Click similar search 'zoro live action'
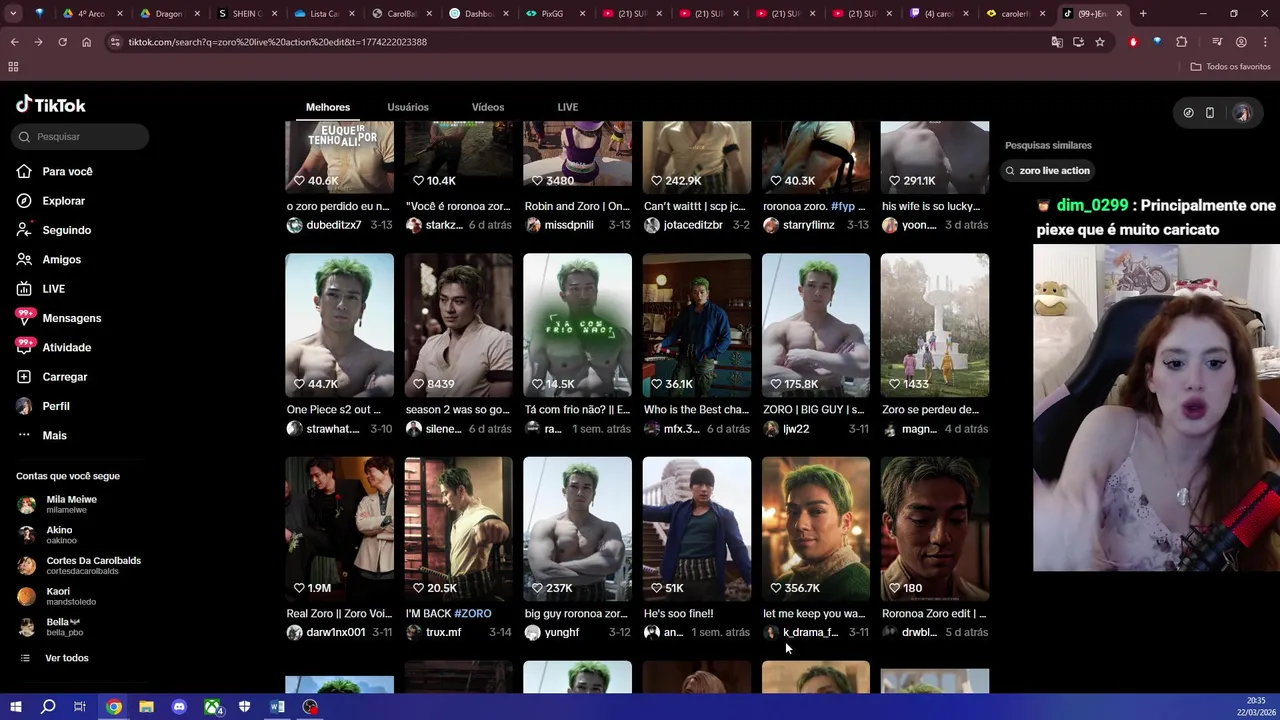 coord(1048,171)
